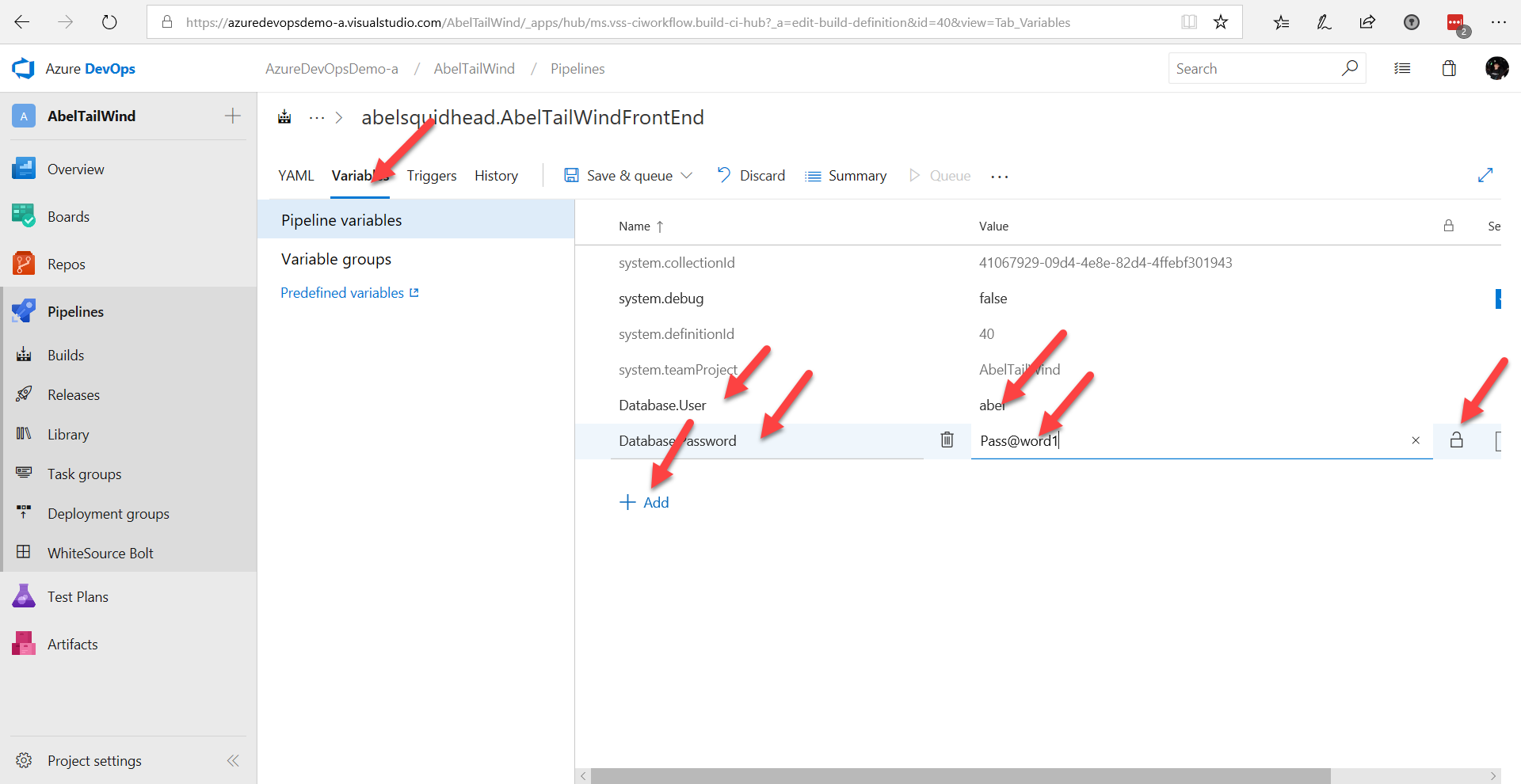Open the web notes pen icon
Image resolution: width=1521 pixels, height=784 pixels.
click(1325, 22)
